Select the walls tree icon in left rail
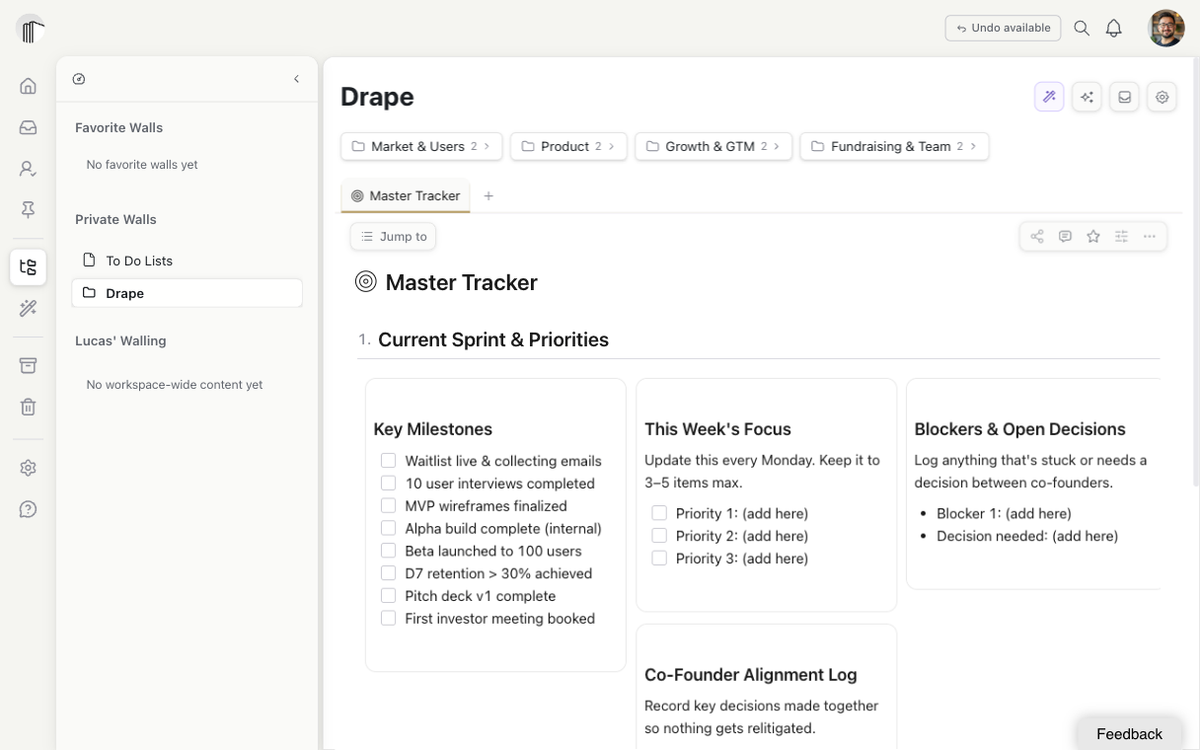Viewport: 1200px width, 750px height. tap(28, 267)
